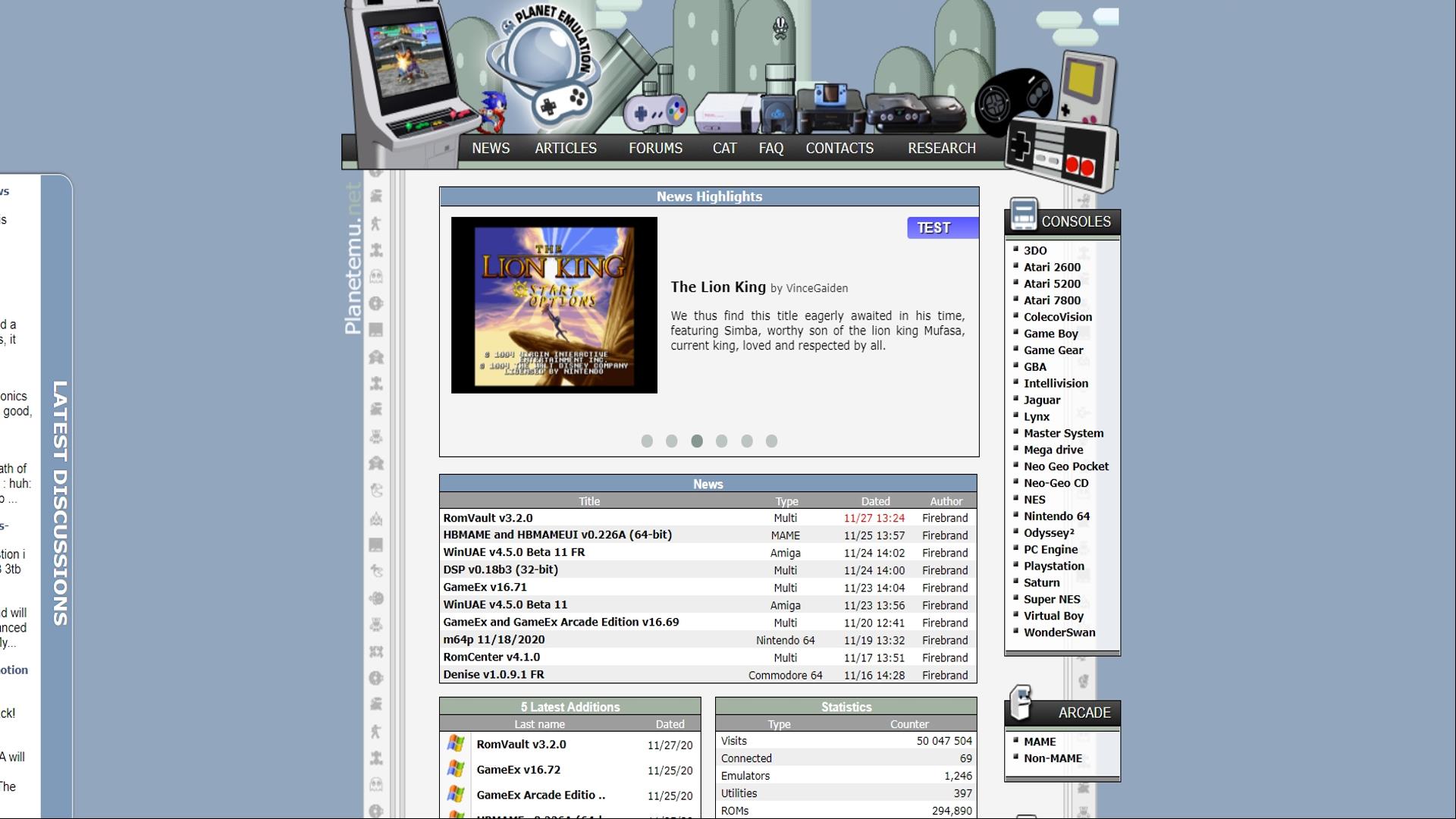Select the sixth carousel dot
Viewport: 1456px width, 819px height.
click(x=772, y=441)
